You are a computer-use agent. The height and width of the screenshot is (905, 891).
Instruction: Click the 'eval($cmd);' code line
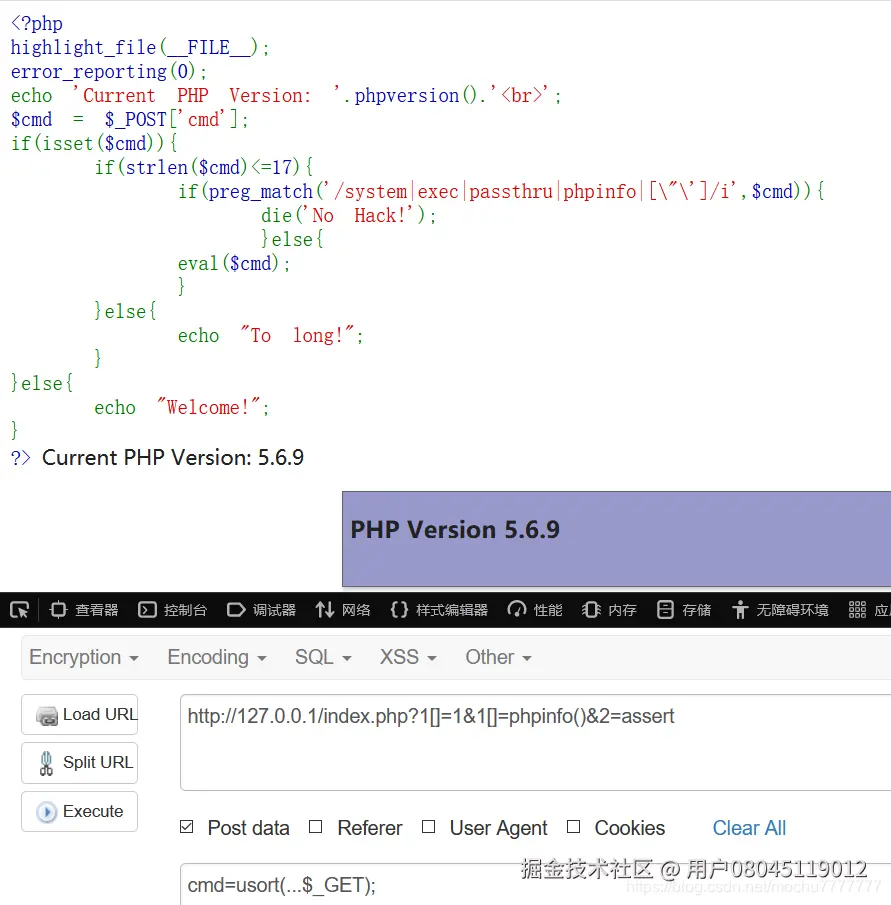[234, 264]
